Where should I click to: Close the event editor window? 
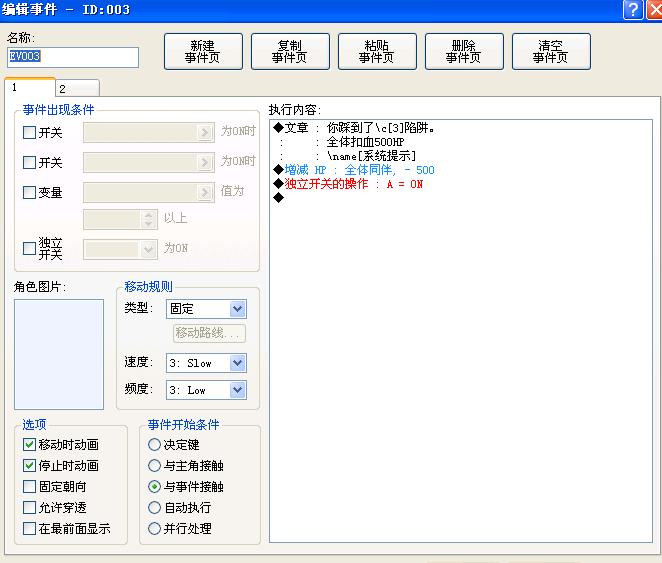click(655, 9)
